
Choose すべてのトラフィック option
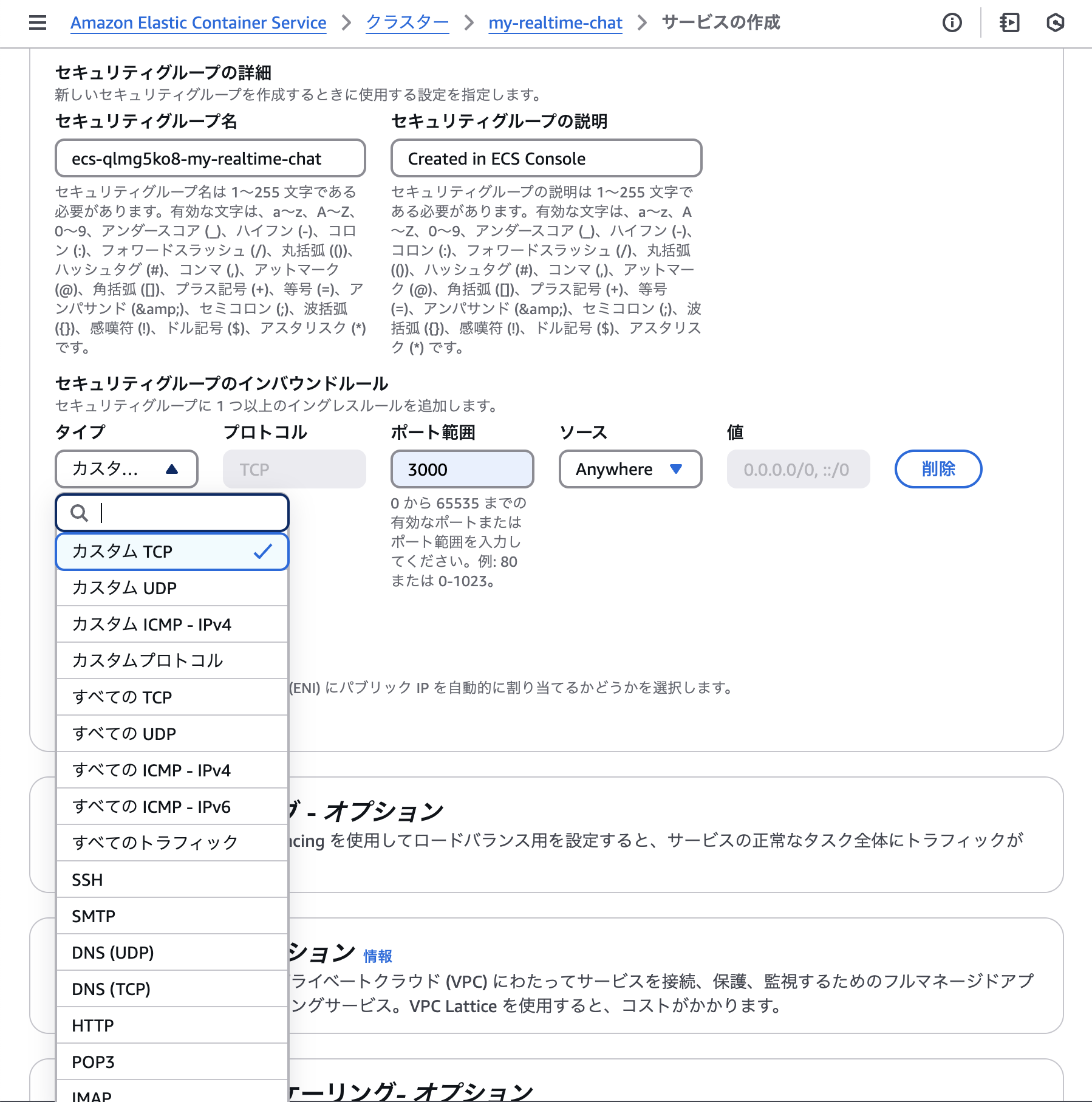tap(172, 843)
